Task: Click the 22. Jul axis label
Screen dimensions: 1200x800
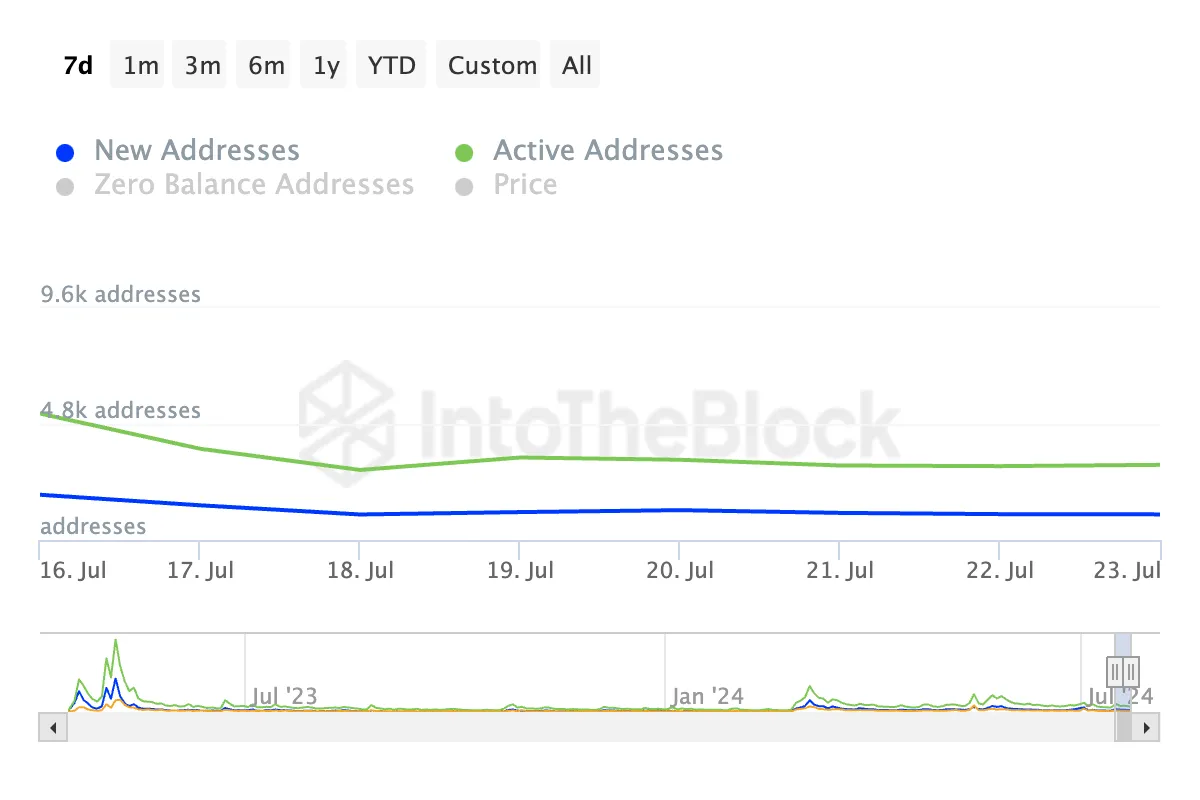Action: click(1001, 571)
